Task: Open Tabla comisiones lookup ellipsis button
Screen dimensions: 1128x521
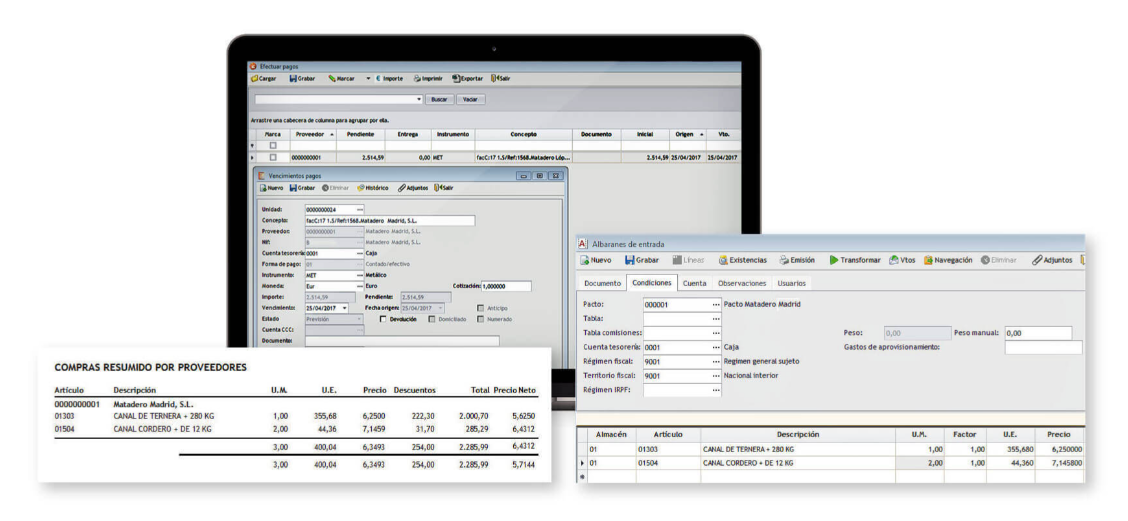Action: click(x=716, y=333)
